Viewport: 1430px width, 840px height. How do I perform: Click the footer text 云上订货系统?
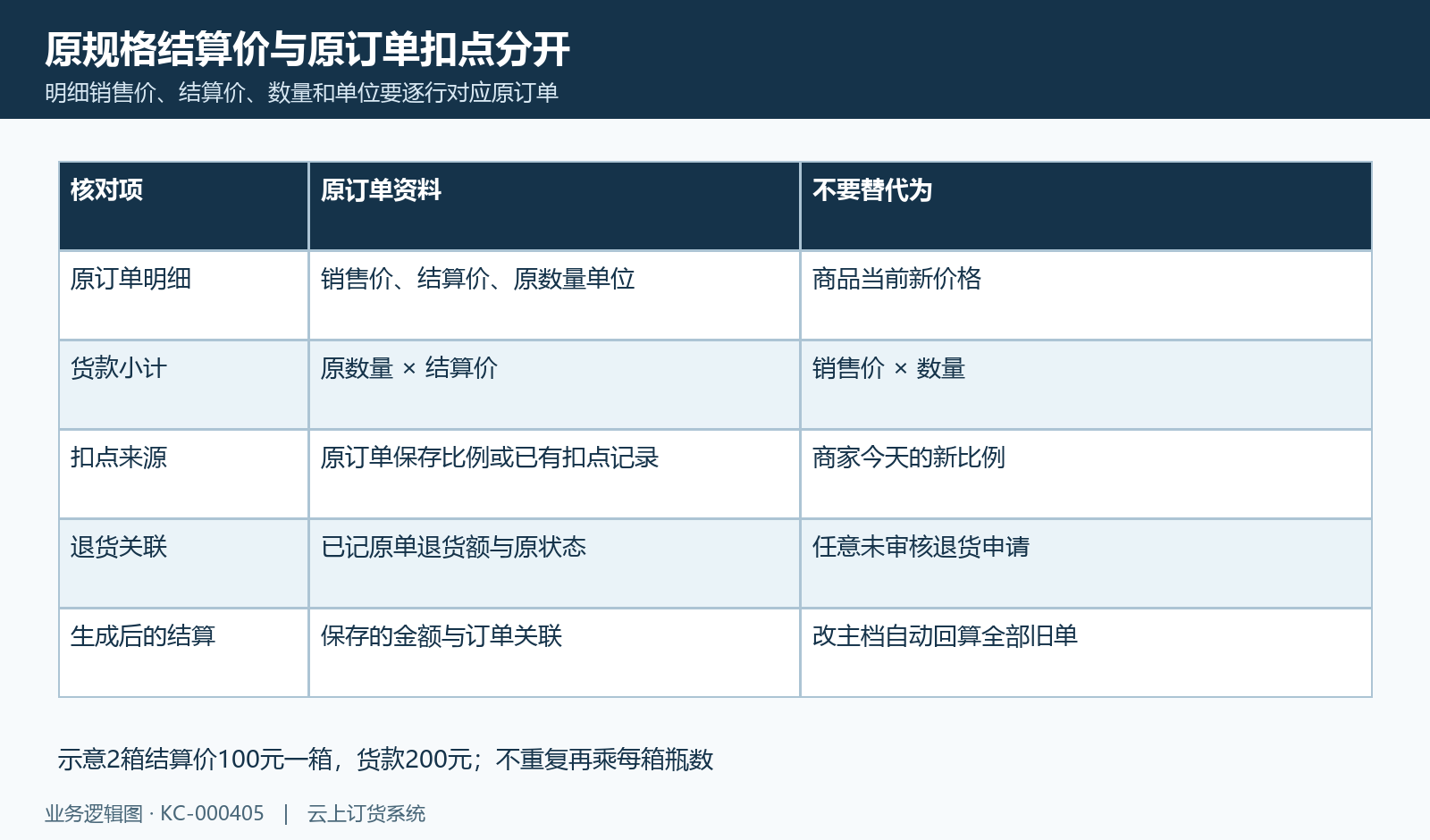click(366, 814)
